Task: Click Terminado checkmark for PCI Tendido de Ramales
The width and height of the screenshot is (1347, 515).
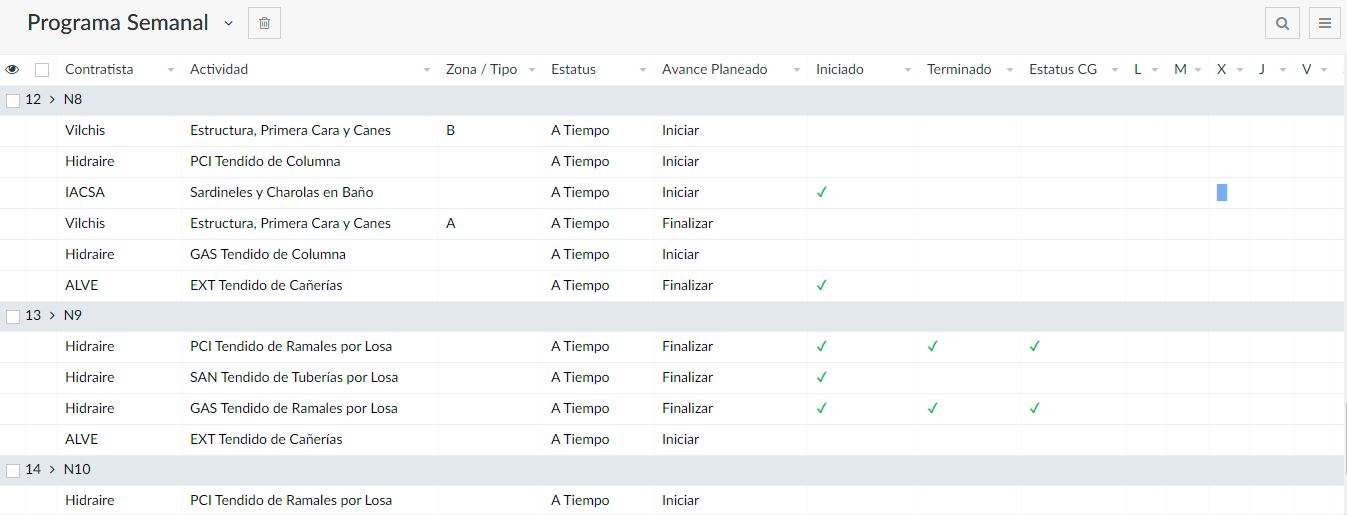Action: tap(932, 346)
